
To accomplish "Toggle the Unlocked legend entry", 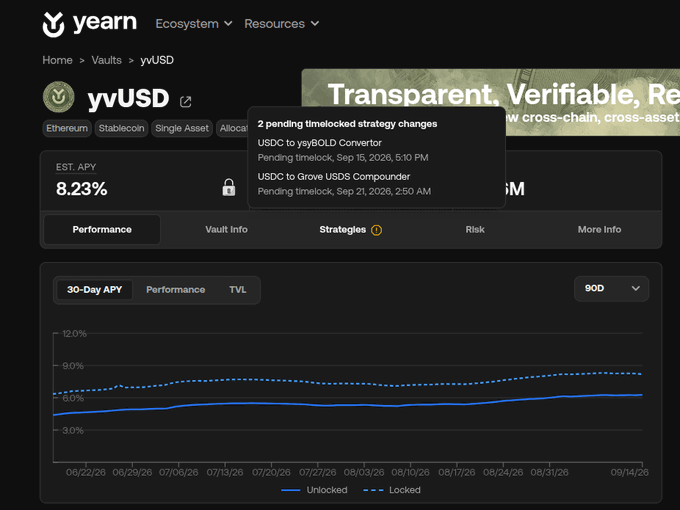I will tap(314, 490).
